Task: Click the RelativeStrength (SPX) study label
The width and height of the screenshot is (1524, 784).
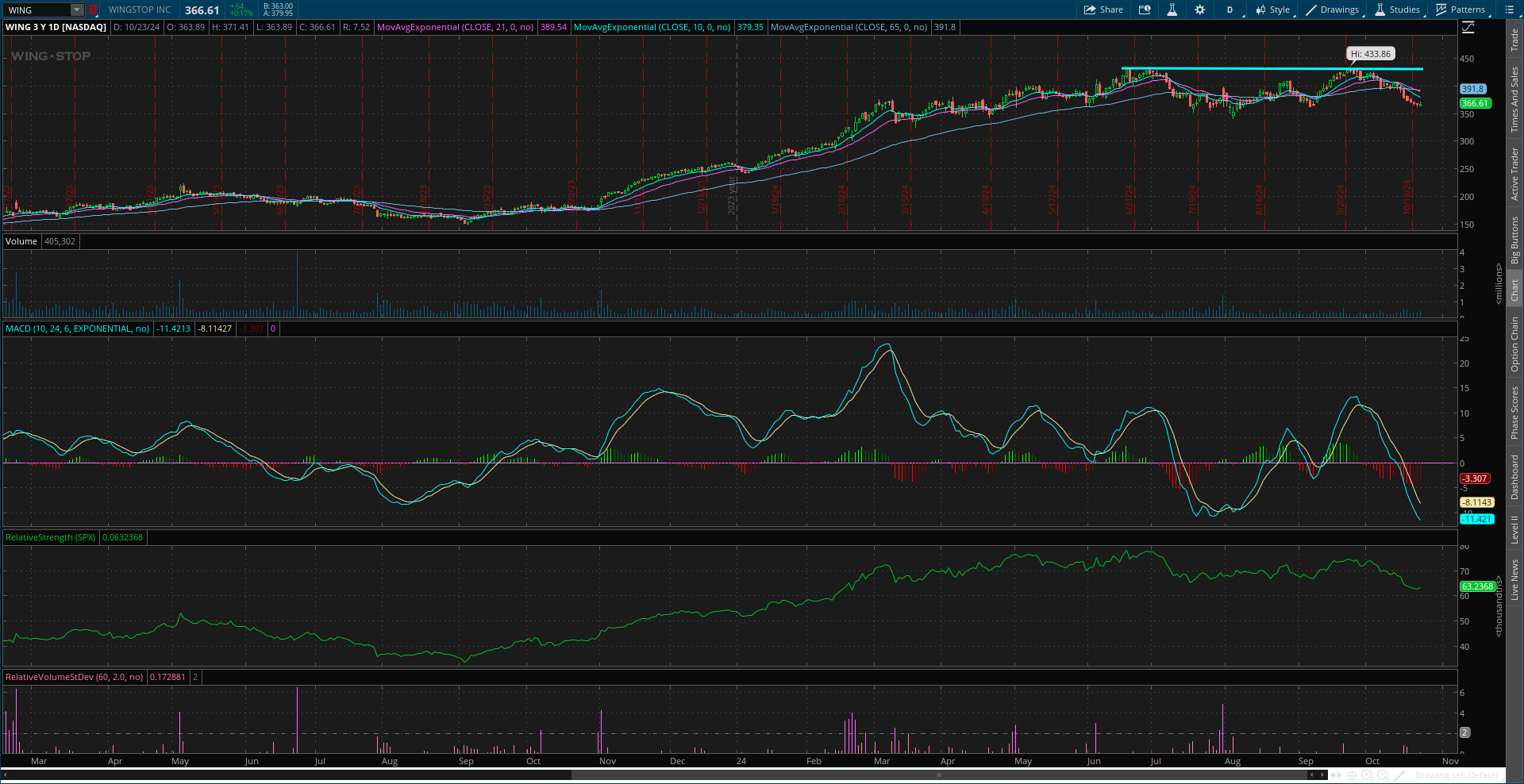Action: pos(50,537)
